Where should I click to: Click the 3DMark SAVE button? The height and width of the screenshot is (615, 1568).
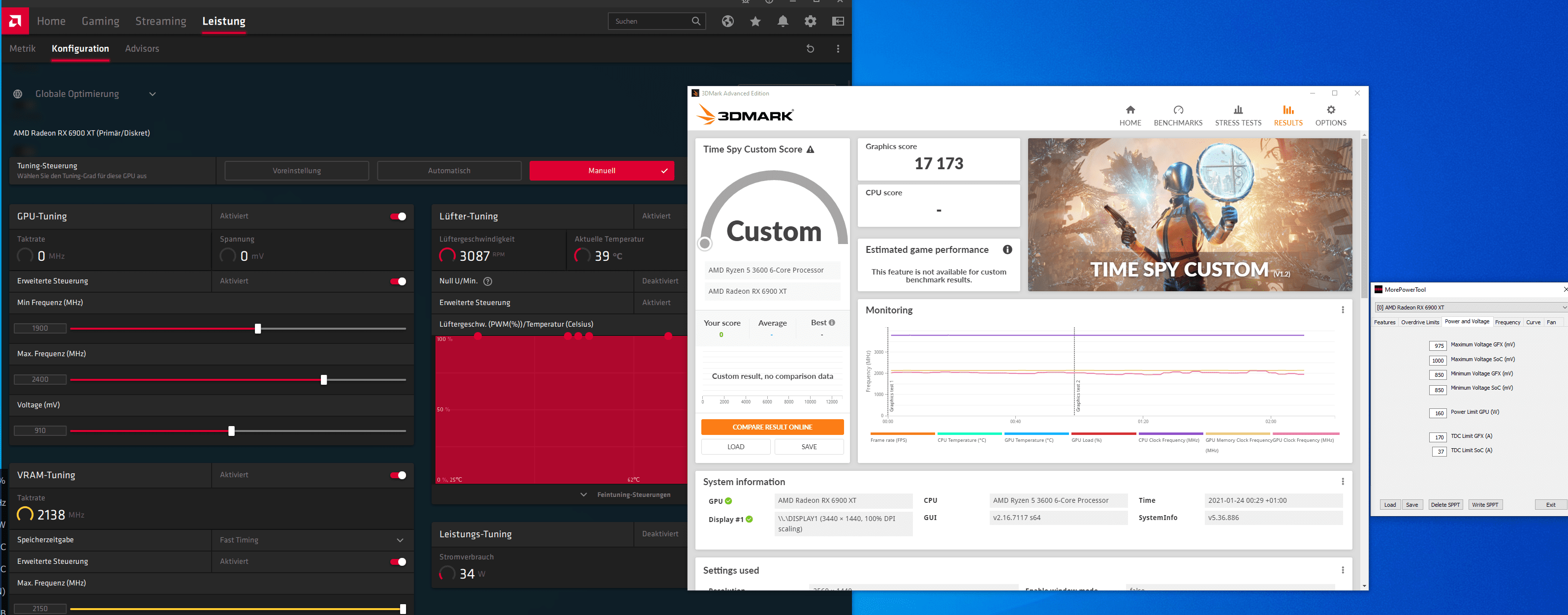(x=809, y=447)
